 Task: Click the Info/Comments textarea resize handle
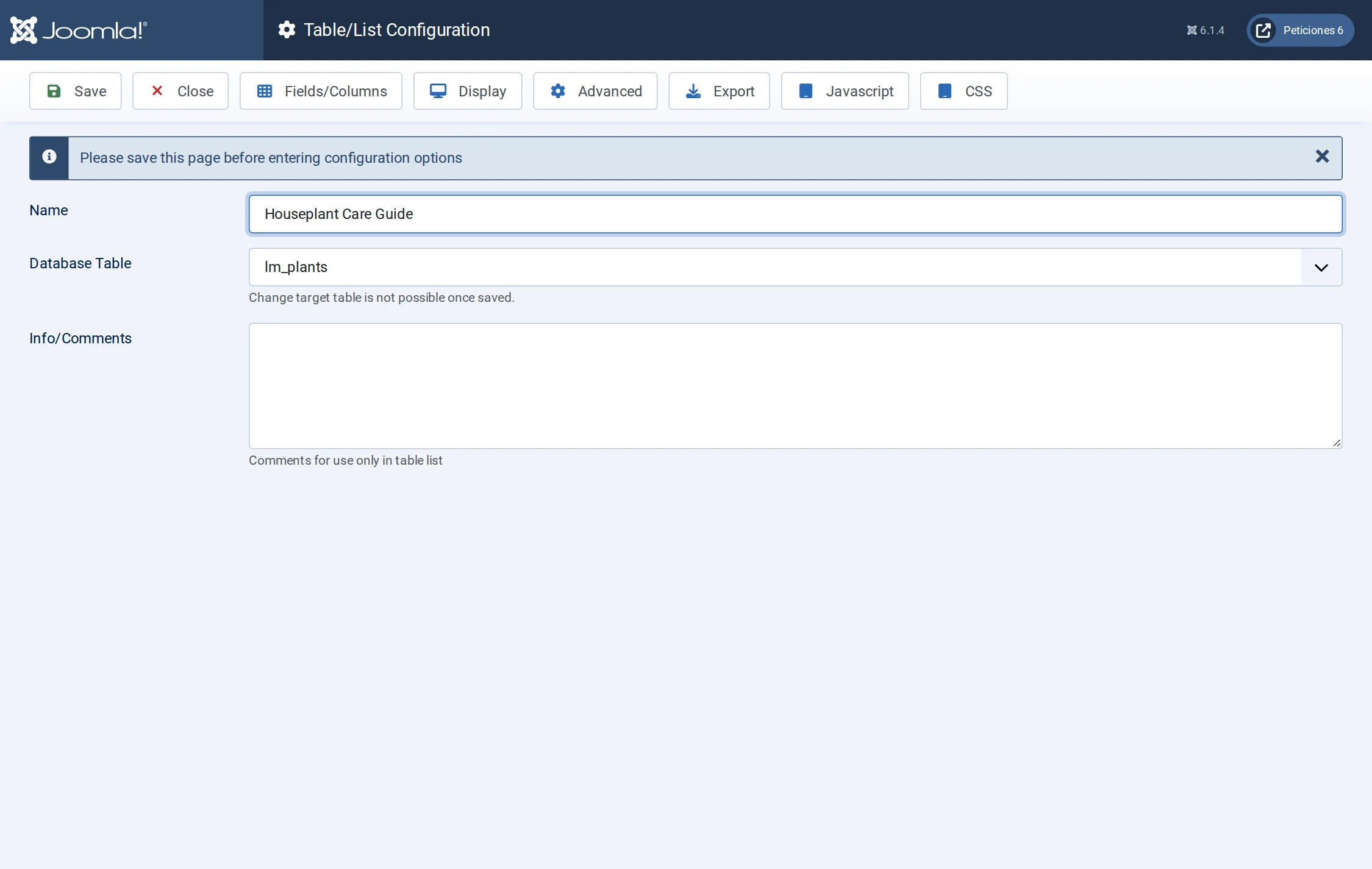pyautogui.click(x=1337, y=443)
